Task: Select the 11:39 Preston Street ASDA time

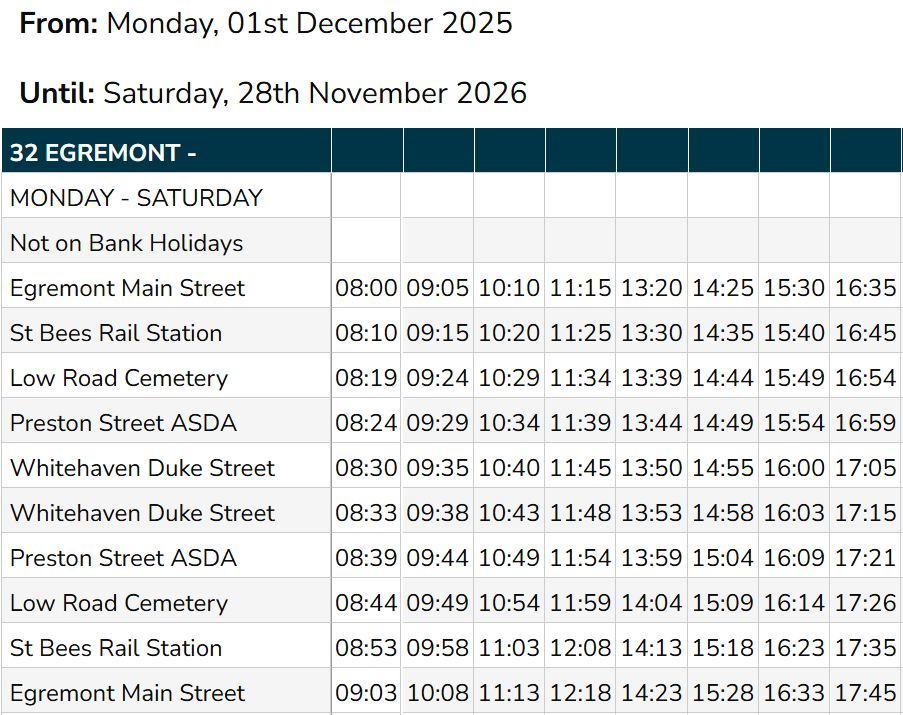Action: pos(580,423)
